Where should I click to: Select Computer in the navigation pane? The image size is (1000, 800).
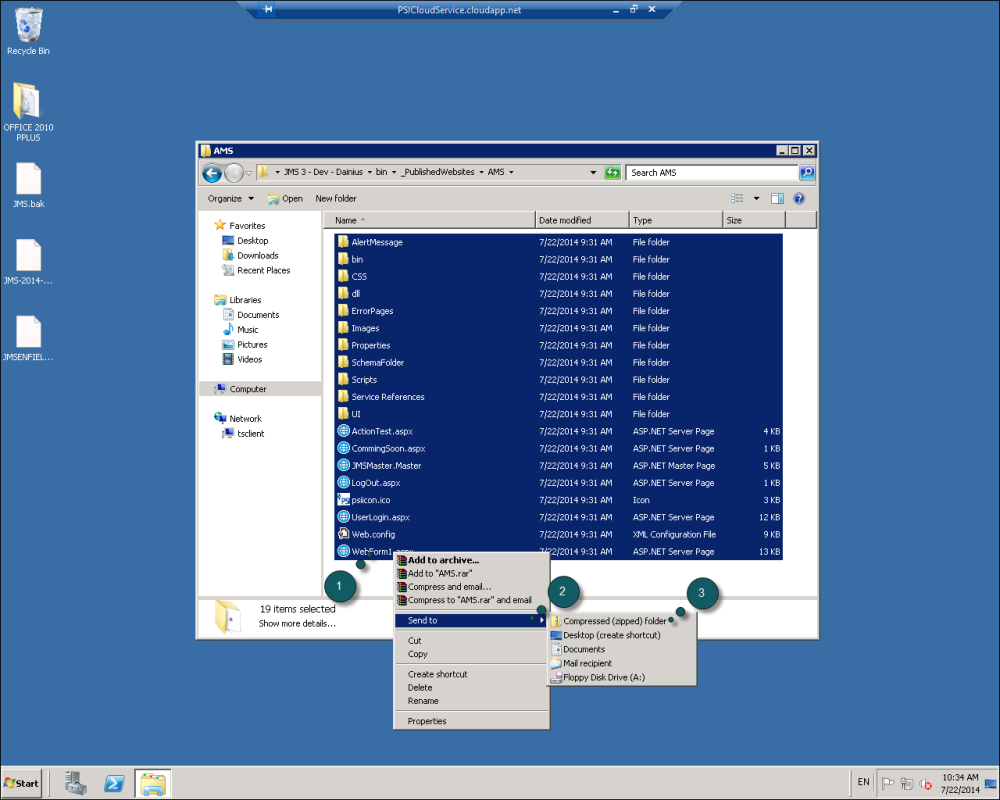click(260, 389)
